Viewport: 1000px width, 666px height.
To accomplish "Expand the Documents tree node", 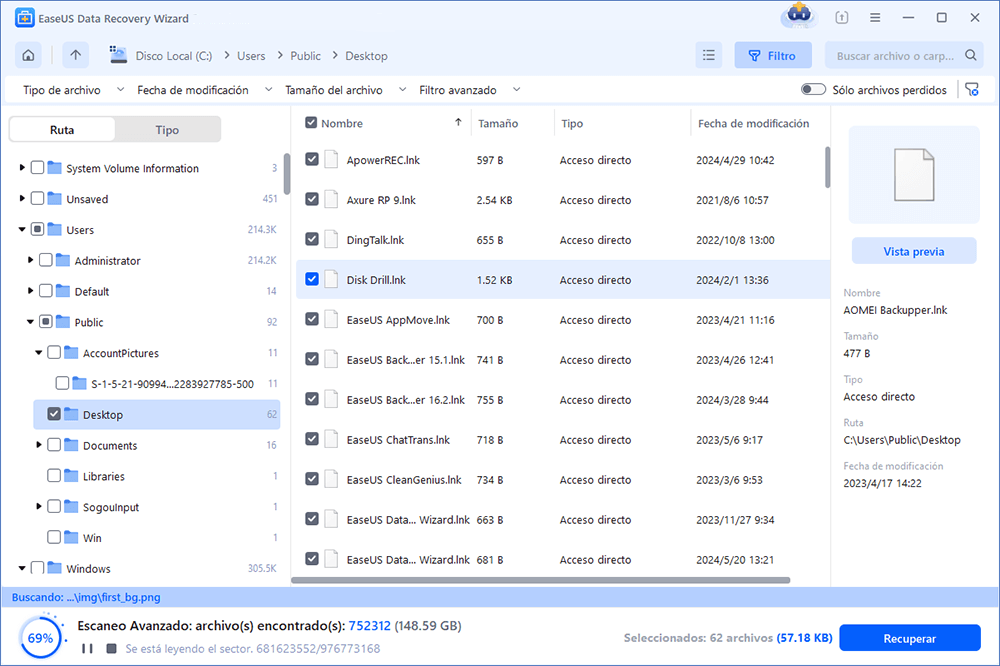I will pyautogui.click(x=38, y=445).
